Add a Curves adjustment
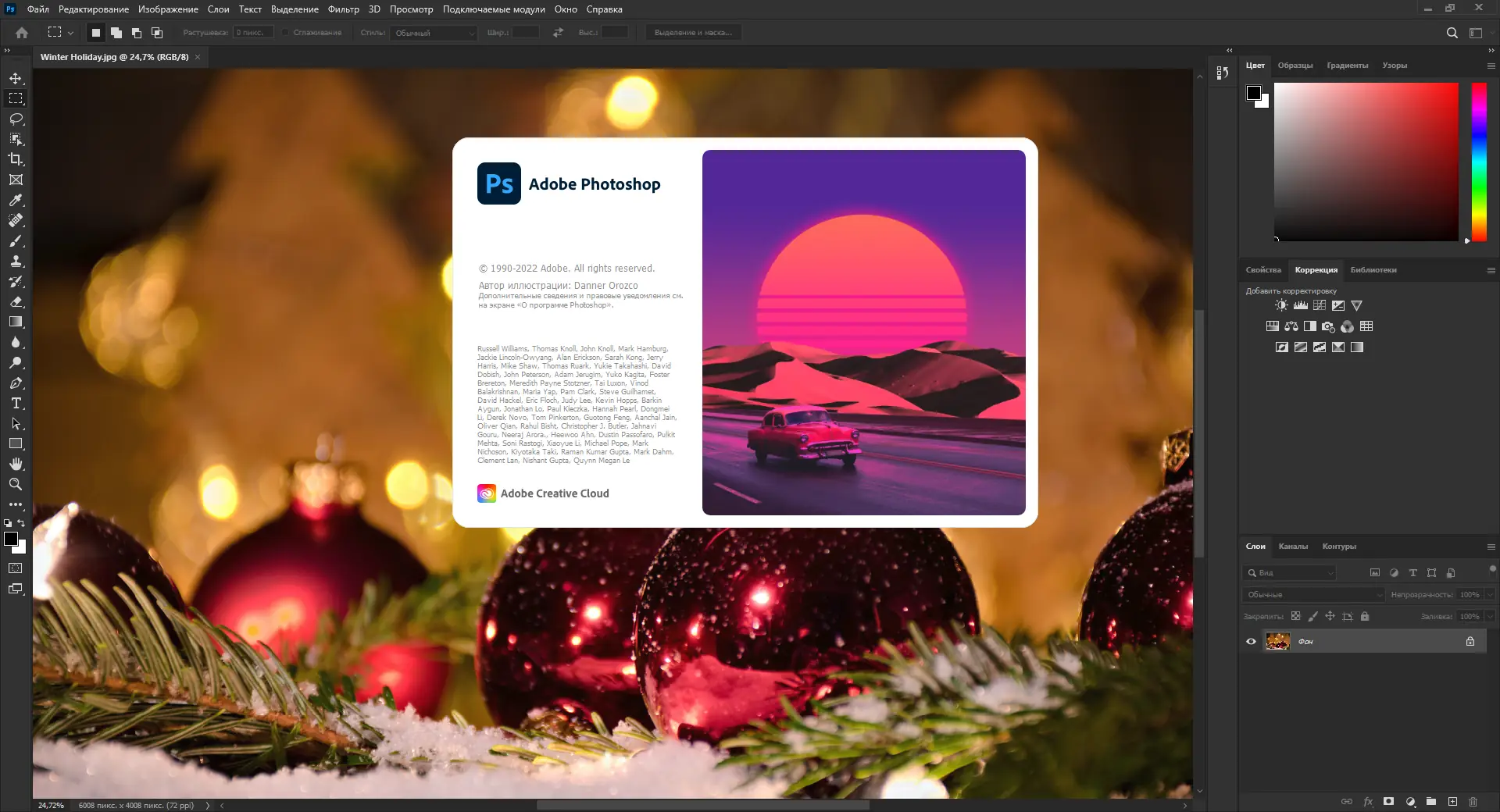 point(1320,305)
